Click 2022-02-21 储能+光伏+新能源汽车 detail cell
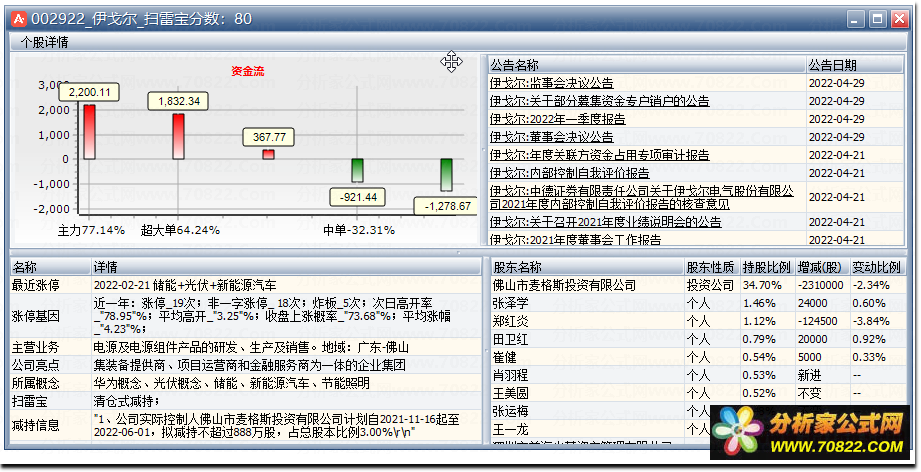The width and height of the screenshot is (921, 472). pyautogui.click(x=286, y=285)
